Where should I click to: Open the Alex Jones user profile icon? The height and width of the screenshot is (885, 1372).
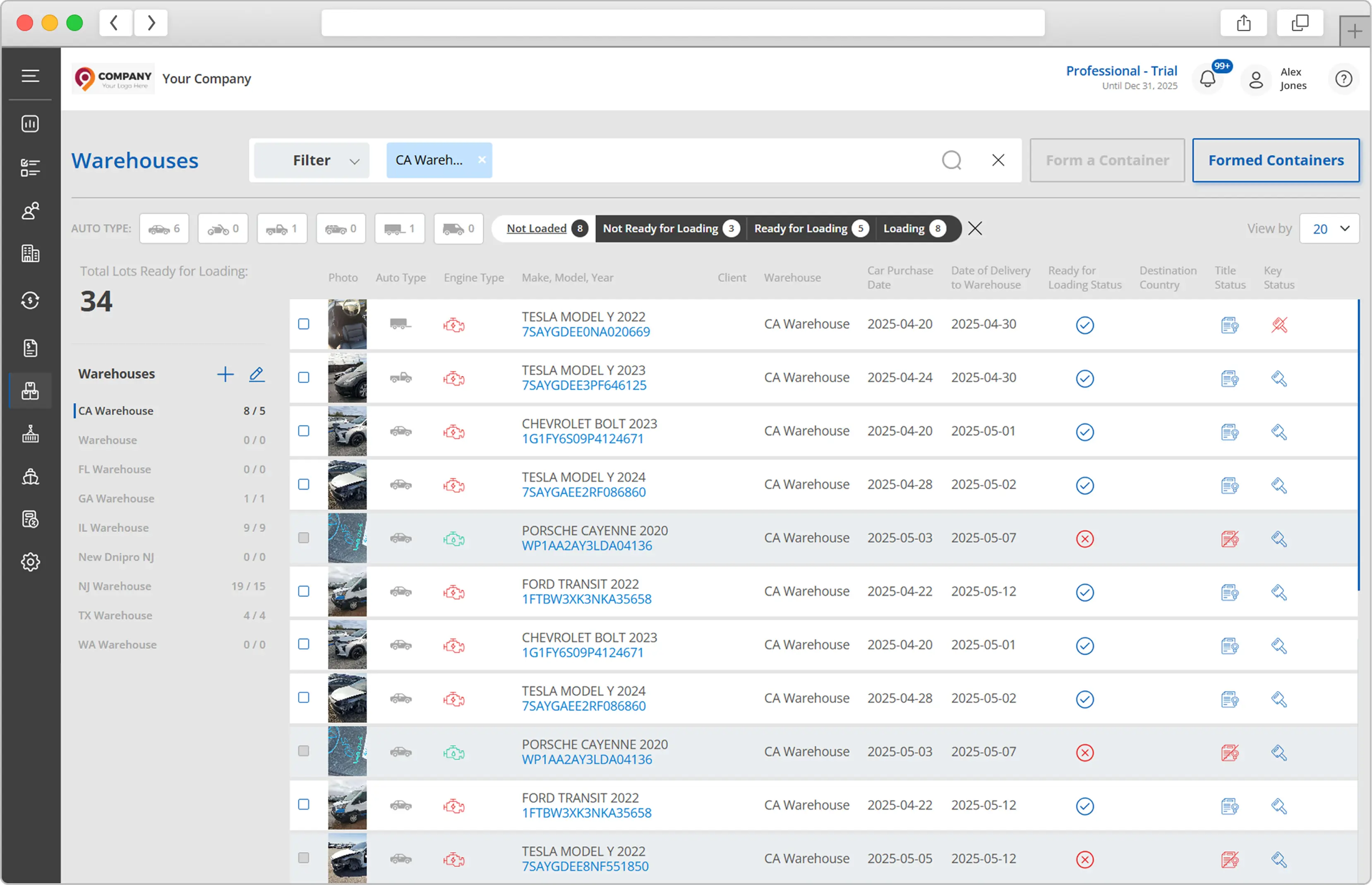tap(1257, 79)
